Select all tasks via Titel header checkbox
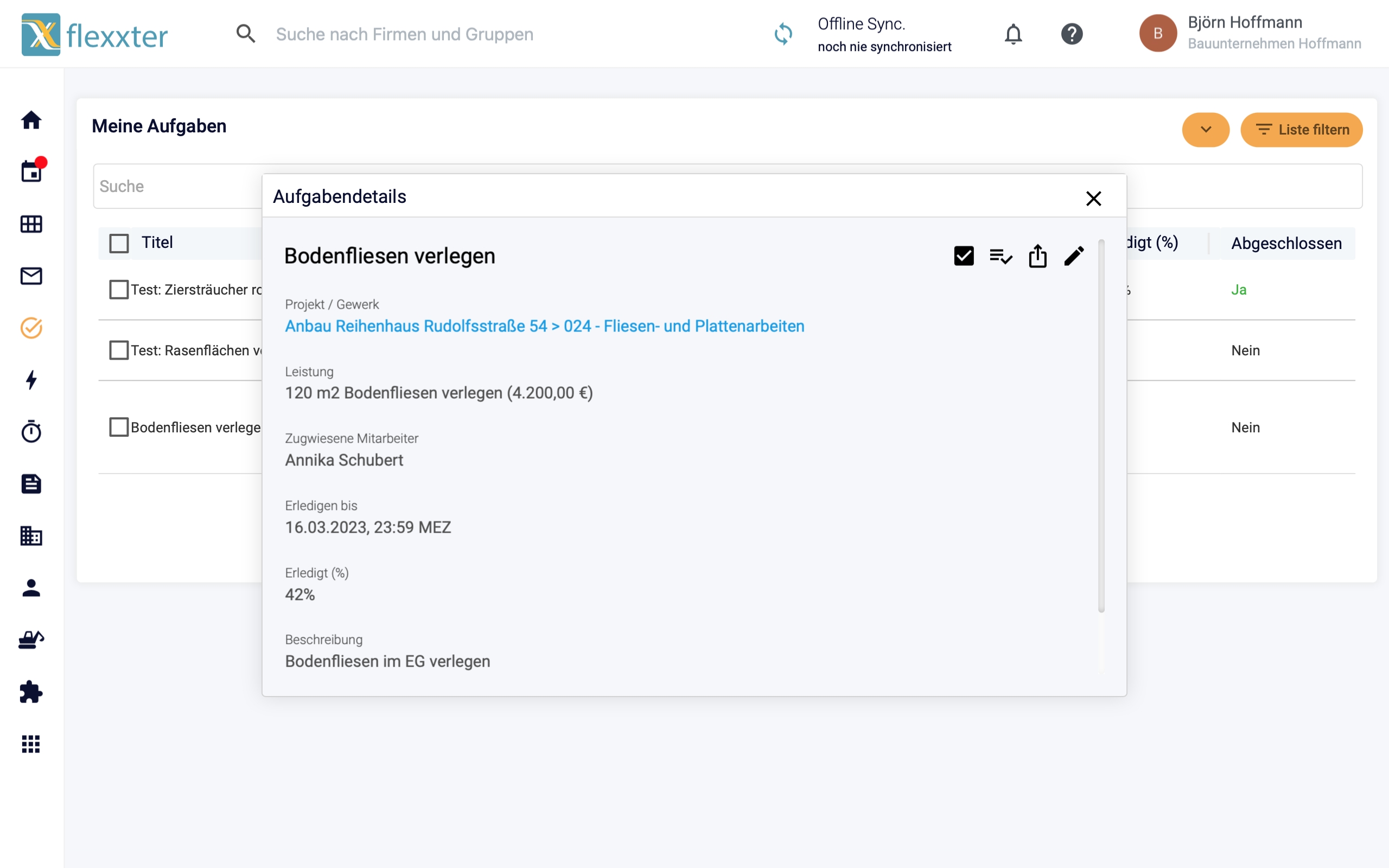The height and width of the screenshot is (868, 1389). 119,244
